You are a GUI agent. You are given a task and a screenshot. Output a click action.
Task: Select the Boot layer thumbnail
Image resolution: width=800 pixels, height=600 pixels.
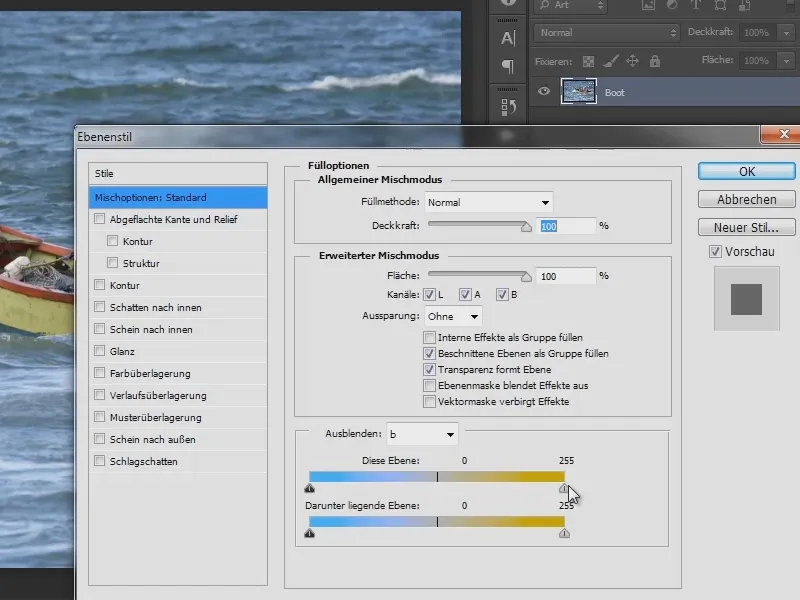click(579, 92)
